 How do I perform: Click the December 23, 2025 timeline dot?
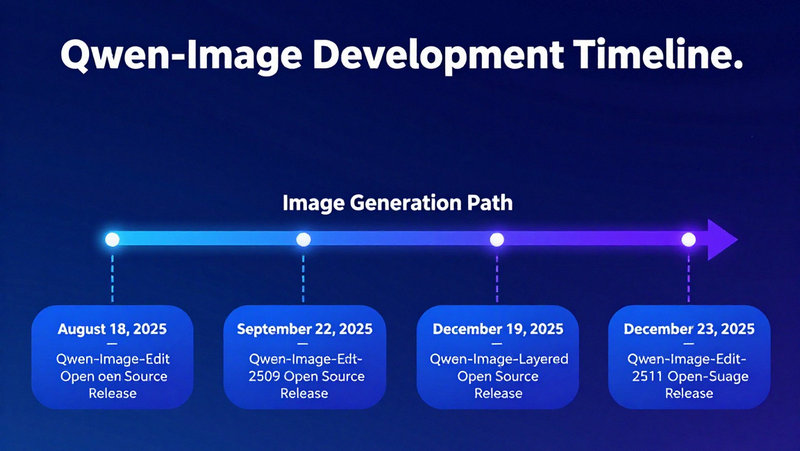[689, 239]
